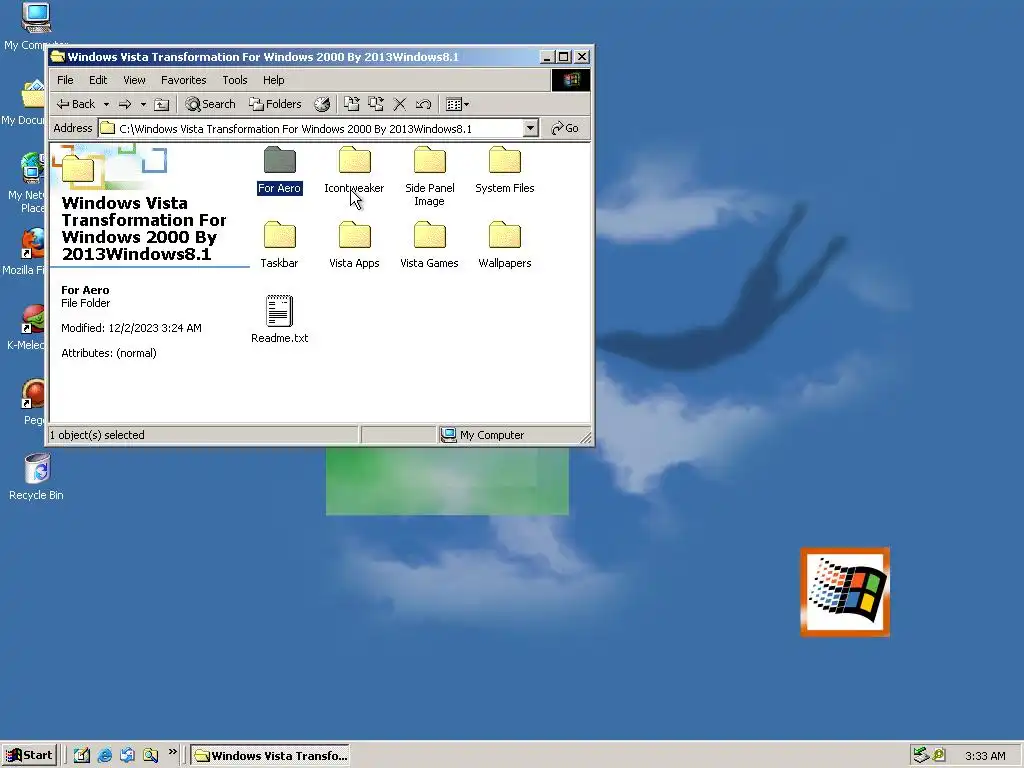
Task: Open the View menu
Action: (134, 80)
